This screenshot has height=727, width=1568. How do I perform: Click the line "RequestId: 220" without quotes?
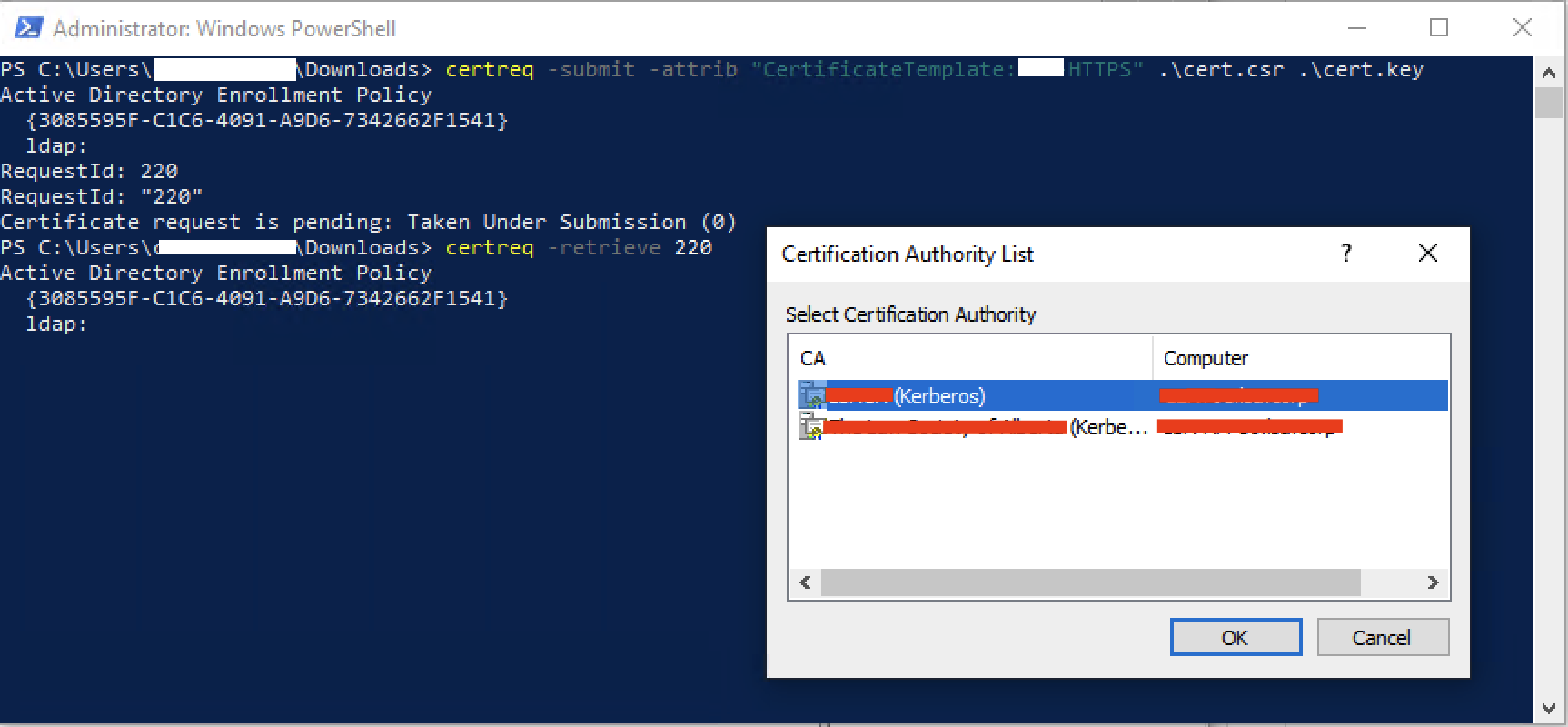89,171
